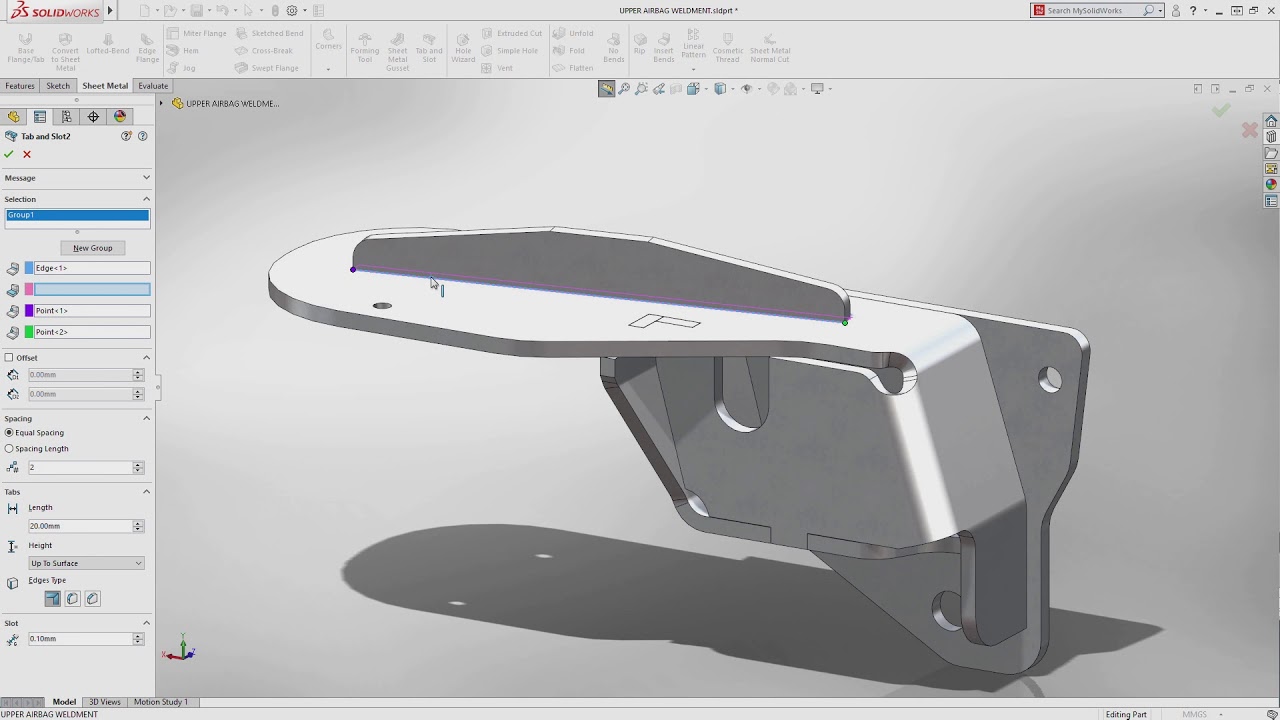Switch to the Evaluate tab
Viewport: 1280px width, 720px height.
tap(153, 86)
